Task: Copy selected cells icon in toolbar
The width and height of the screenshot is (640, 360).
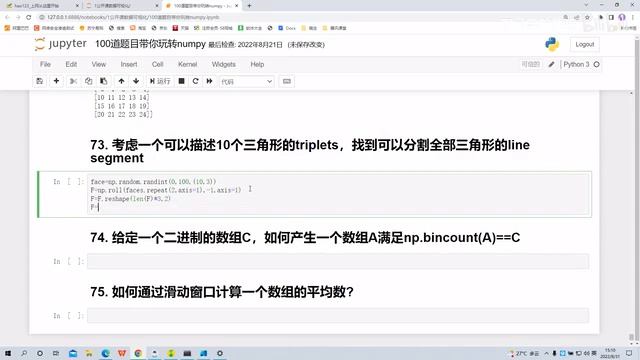Action: coord(89,81)
